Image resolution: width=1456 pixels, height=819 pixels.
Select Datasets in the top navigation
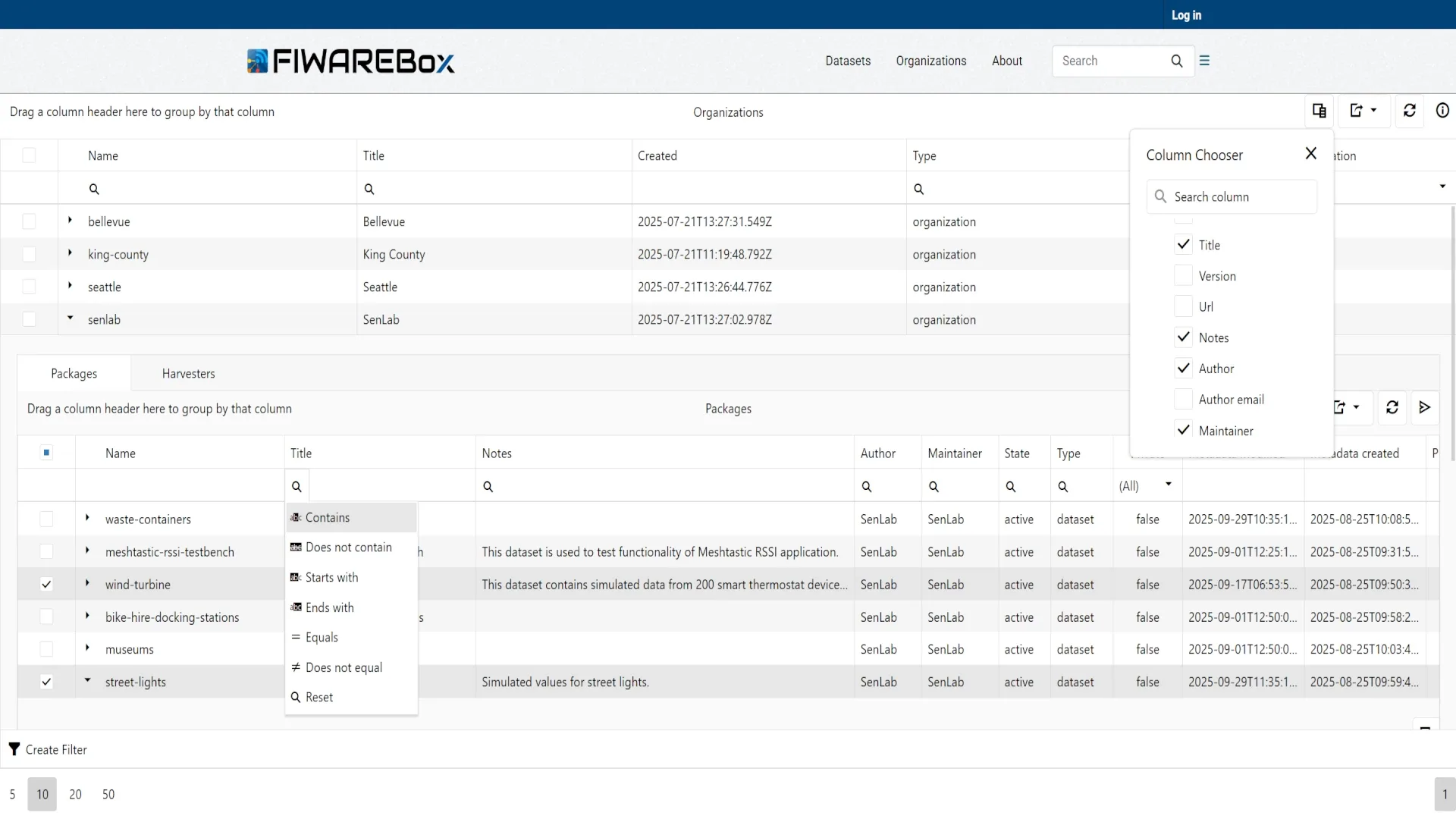click(x=848, y=61)
